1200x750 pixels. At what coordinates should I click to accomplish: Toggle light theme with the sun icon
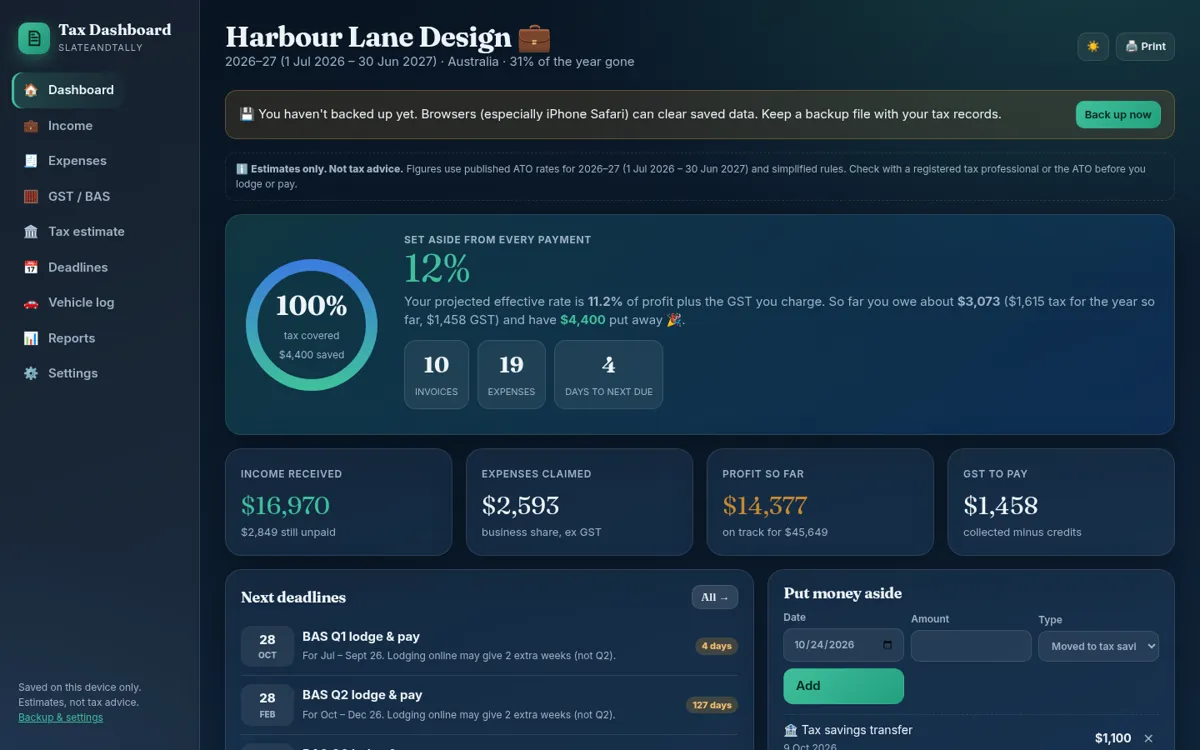pos(1093,47)
